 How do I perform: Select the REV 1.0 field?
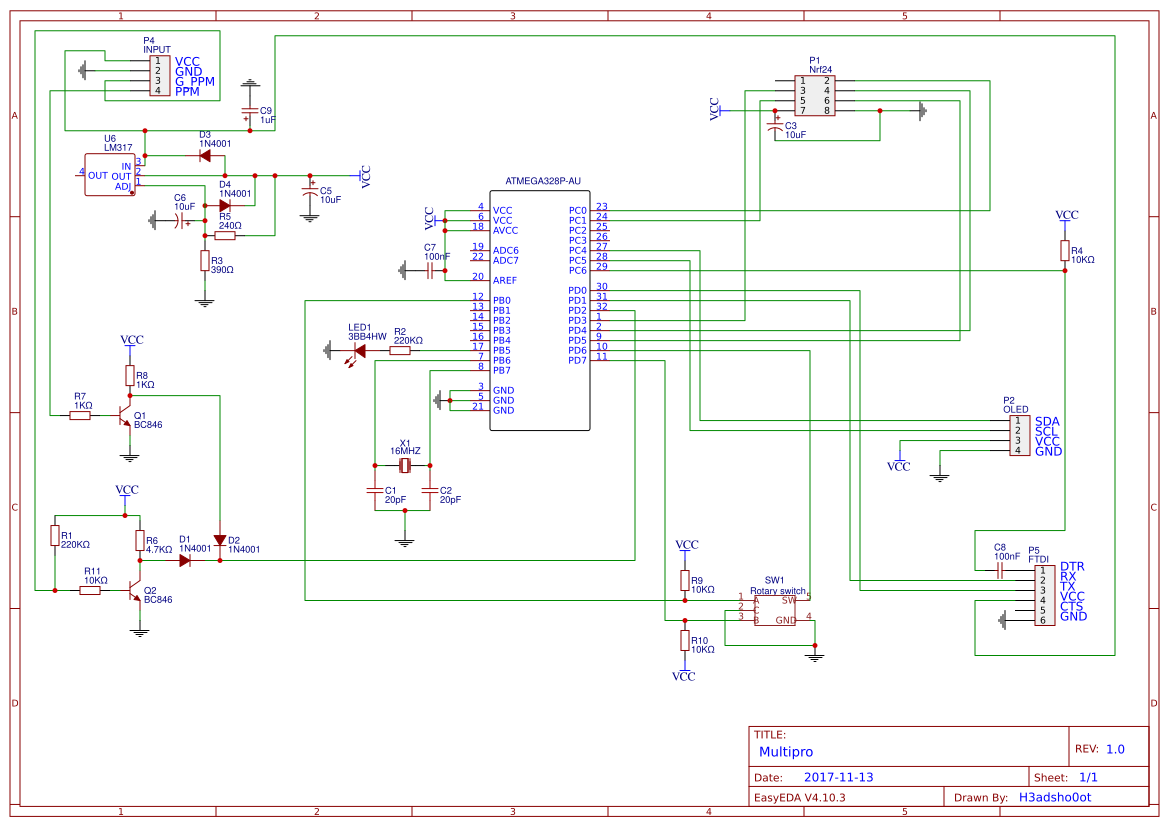(1113, 747)
